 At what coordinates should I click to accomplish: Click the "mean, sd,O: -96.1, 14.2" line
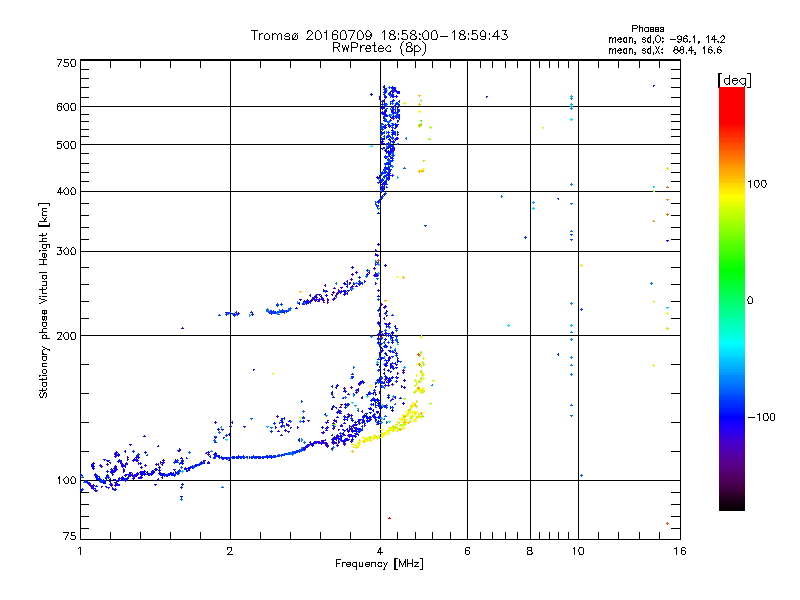pyautogui.click(x=666, y=39)
